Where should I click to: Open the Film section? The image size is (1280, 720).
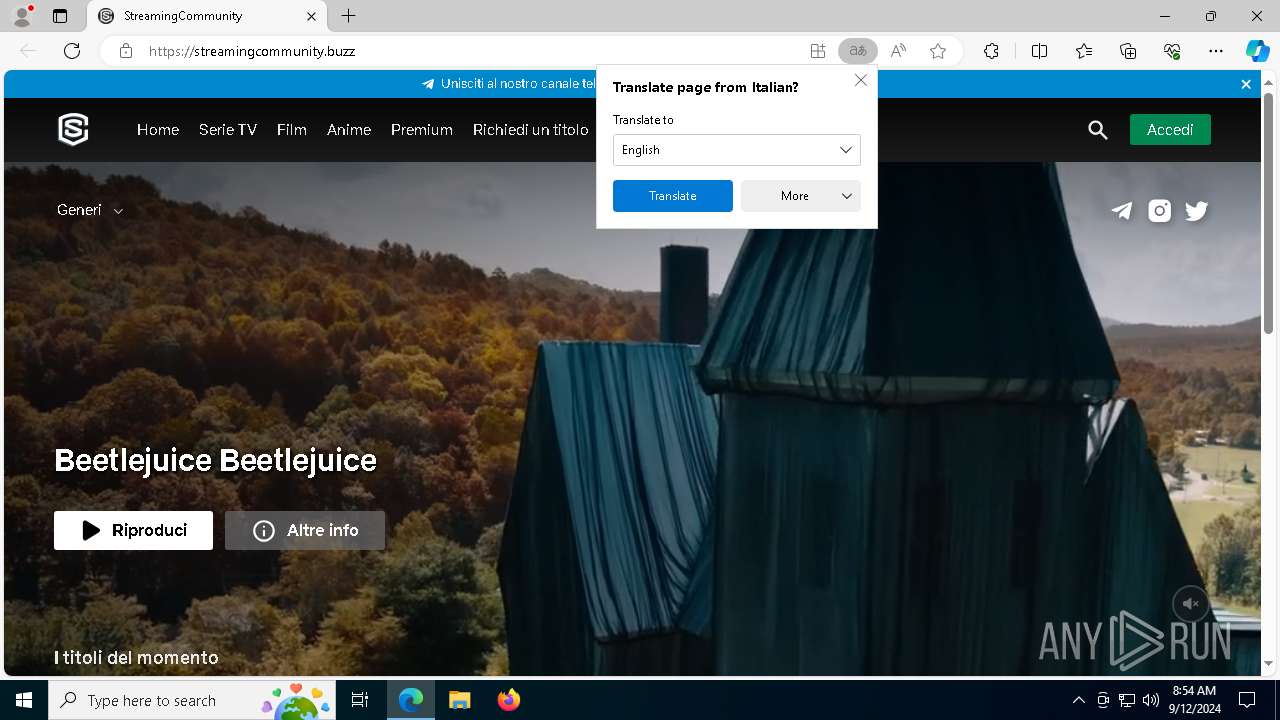(292, 130)
